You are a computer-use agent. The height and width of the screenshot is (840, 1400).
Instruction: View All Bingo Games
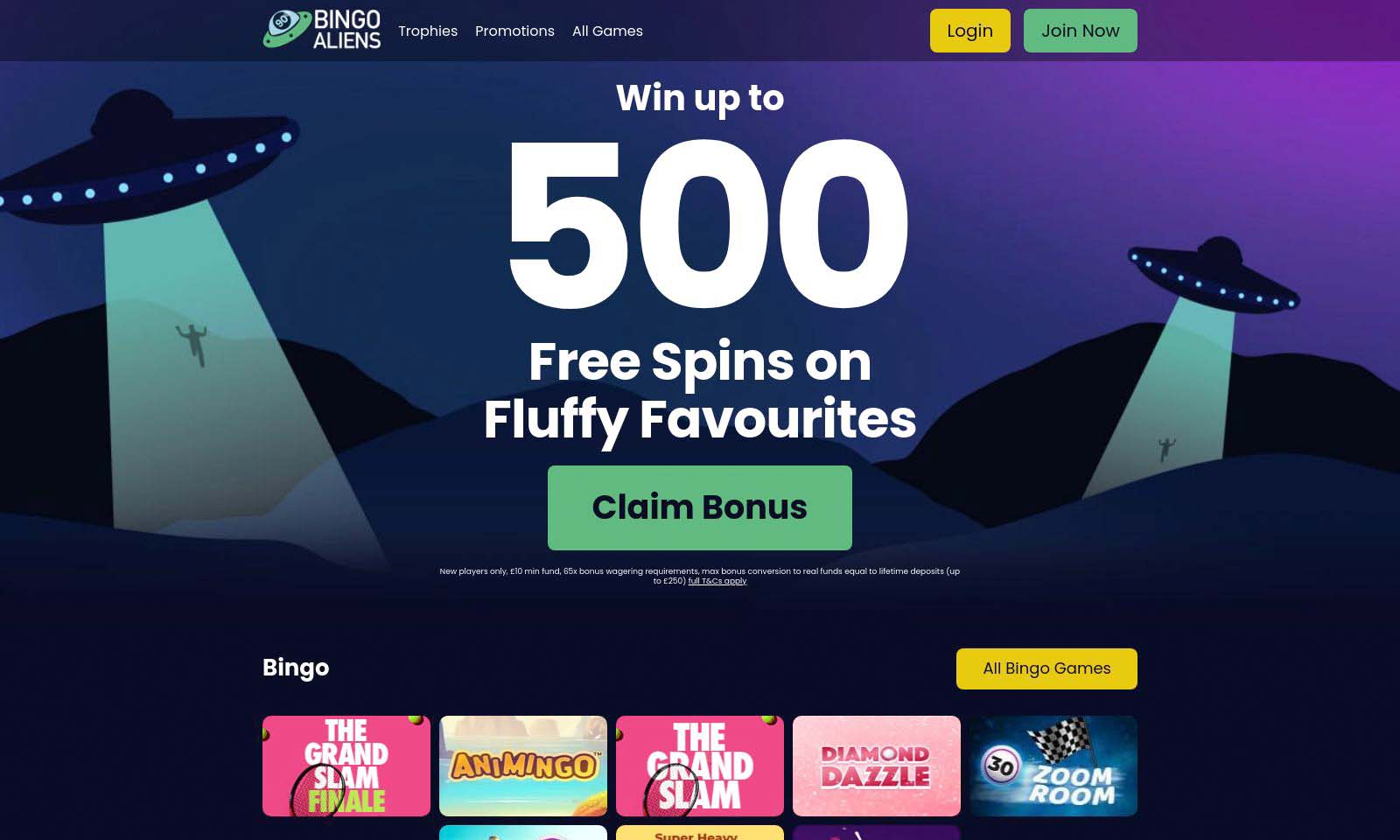1046,668
